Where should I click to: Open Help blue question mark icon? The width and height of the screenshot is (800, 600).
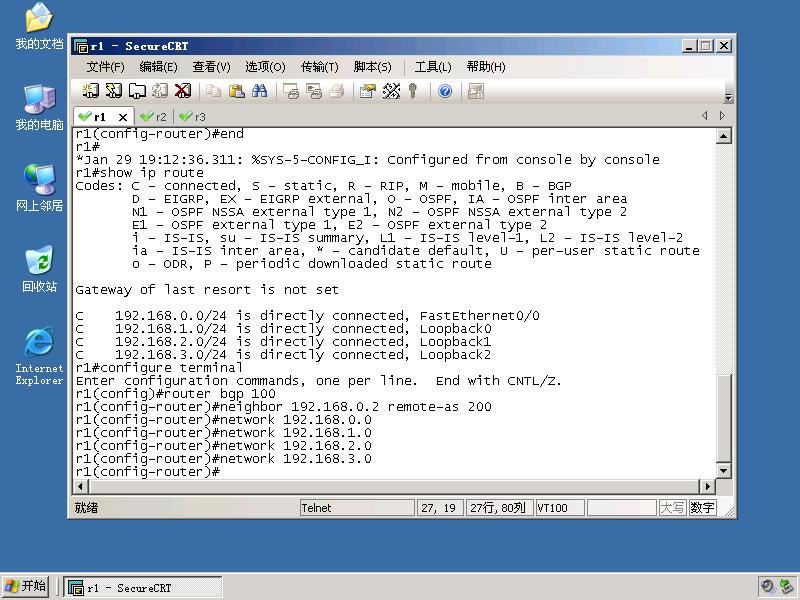point(445,91)
